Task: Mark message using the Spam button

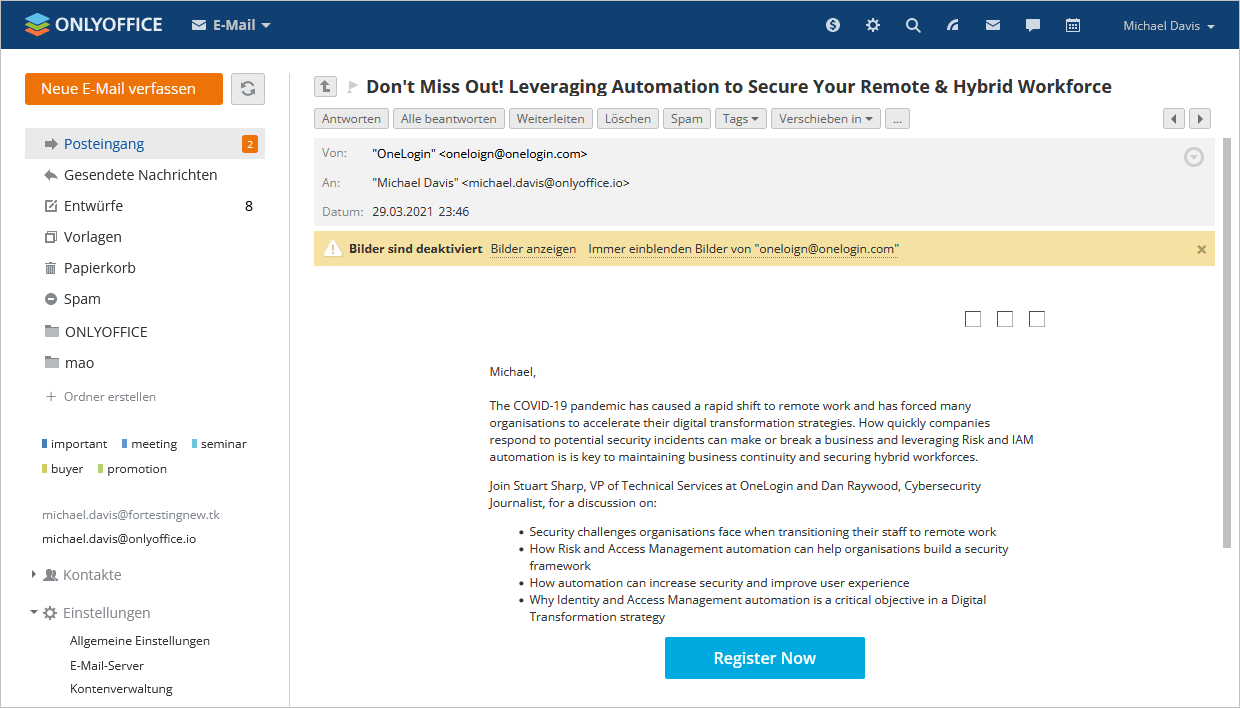Action: tap(687, 119)
